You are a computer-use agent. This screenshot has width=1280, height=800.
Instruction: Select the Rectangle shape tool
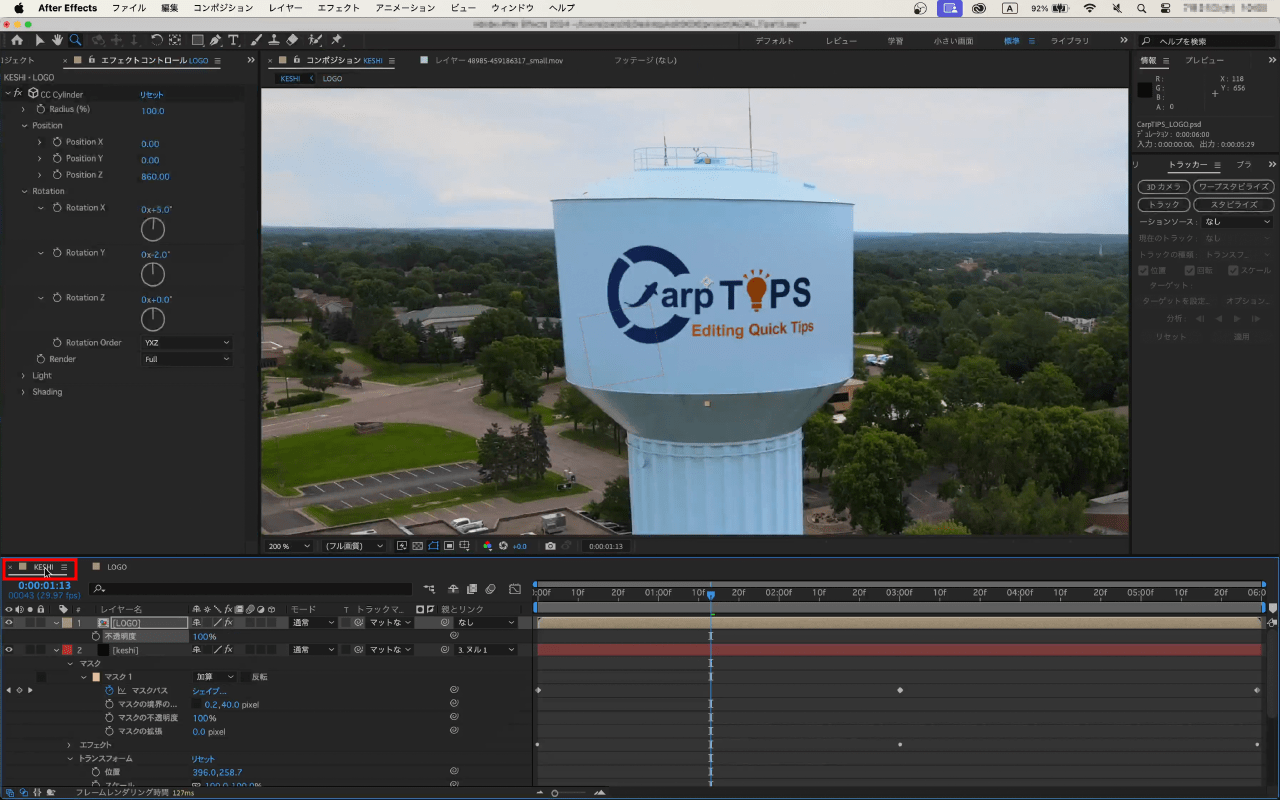pyautogui.click(x=197, y=40)
